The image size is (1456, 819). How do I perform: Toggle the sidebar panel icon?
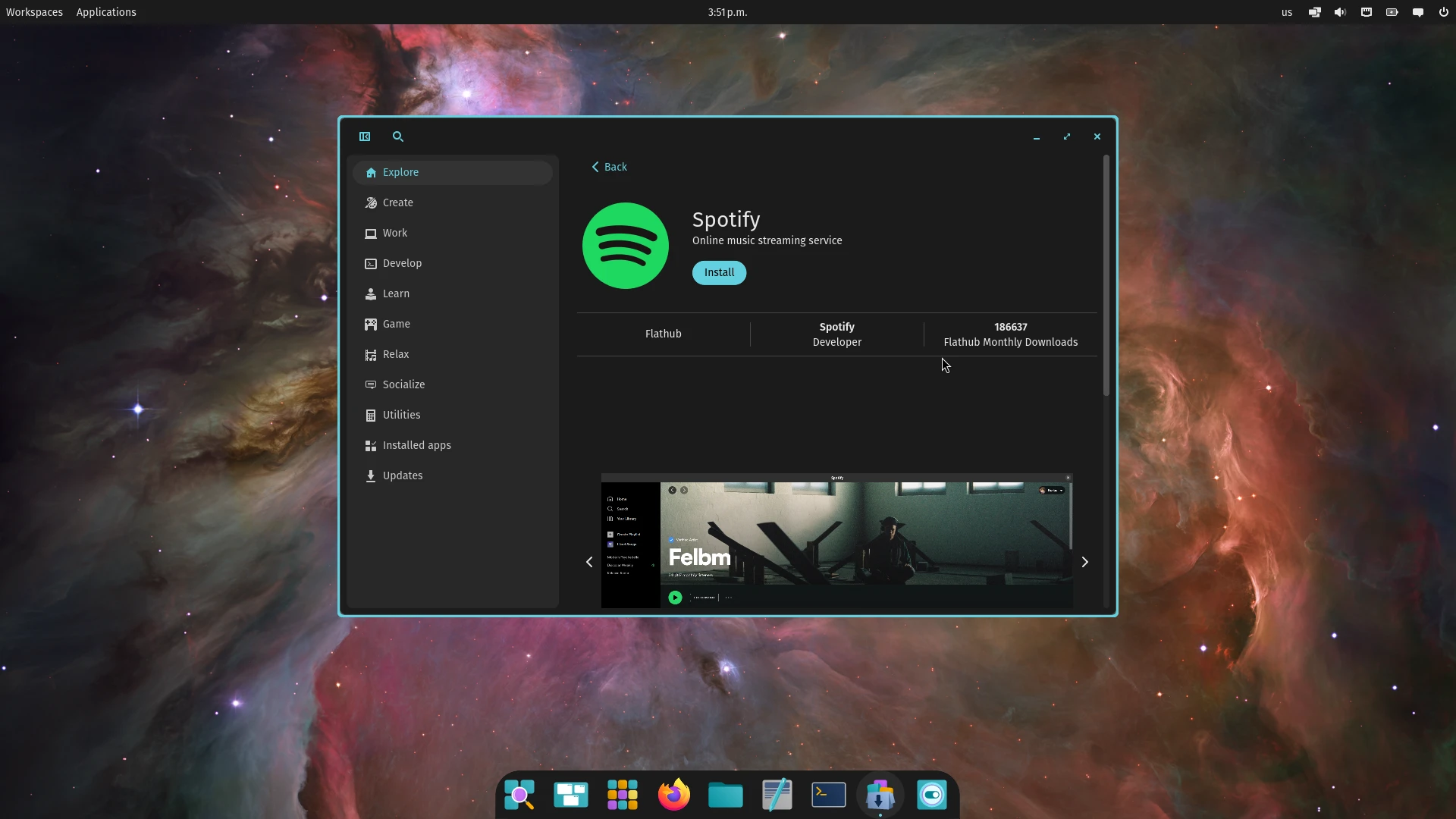pyautogui.click(x=365, y=136)
